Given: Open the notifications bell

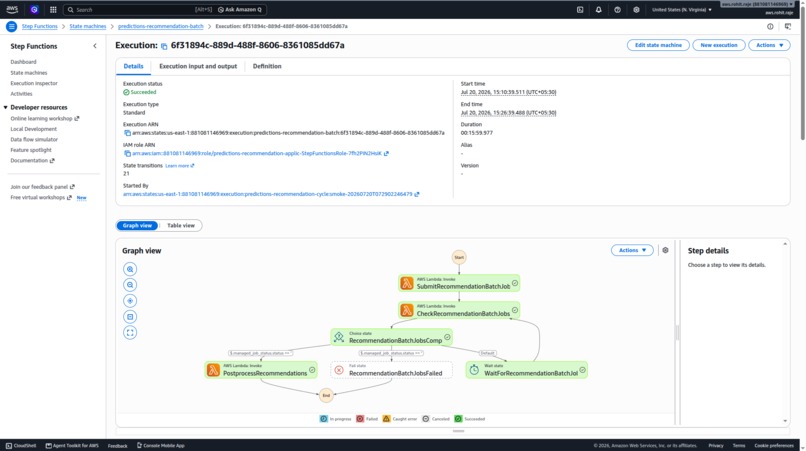Looking at the screenshot, I should [598, 9].
